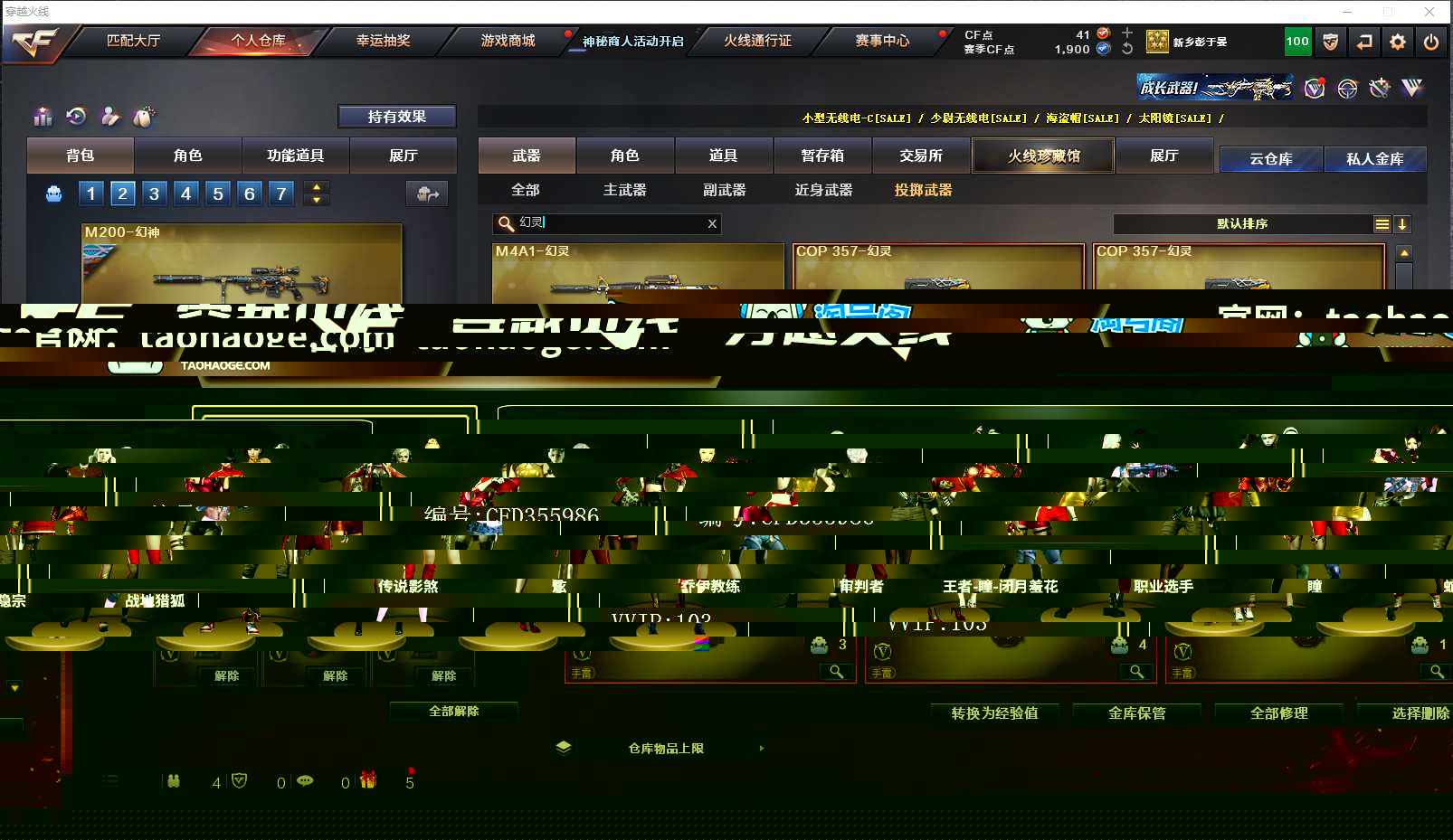Open the settings gear icon
This screenshot has height=840, width=1453.
[x=1398, y=42]
